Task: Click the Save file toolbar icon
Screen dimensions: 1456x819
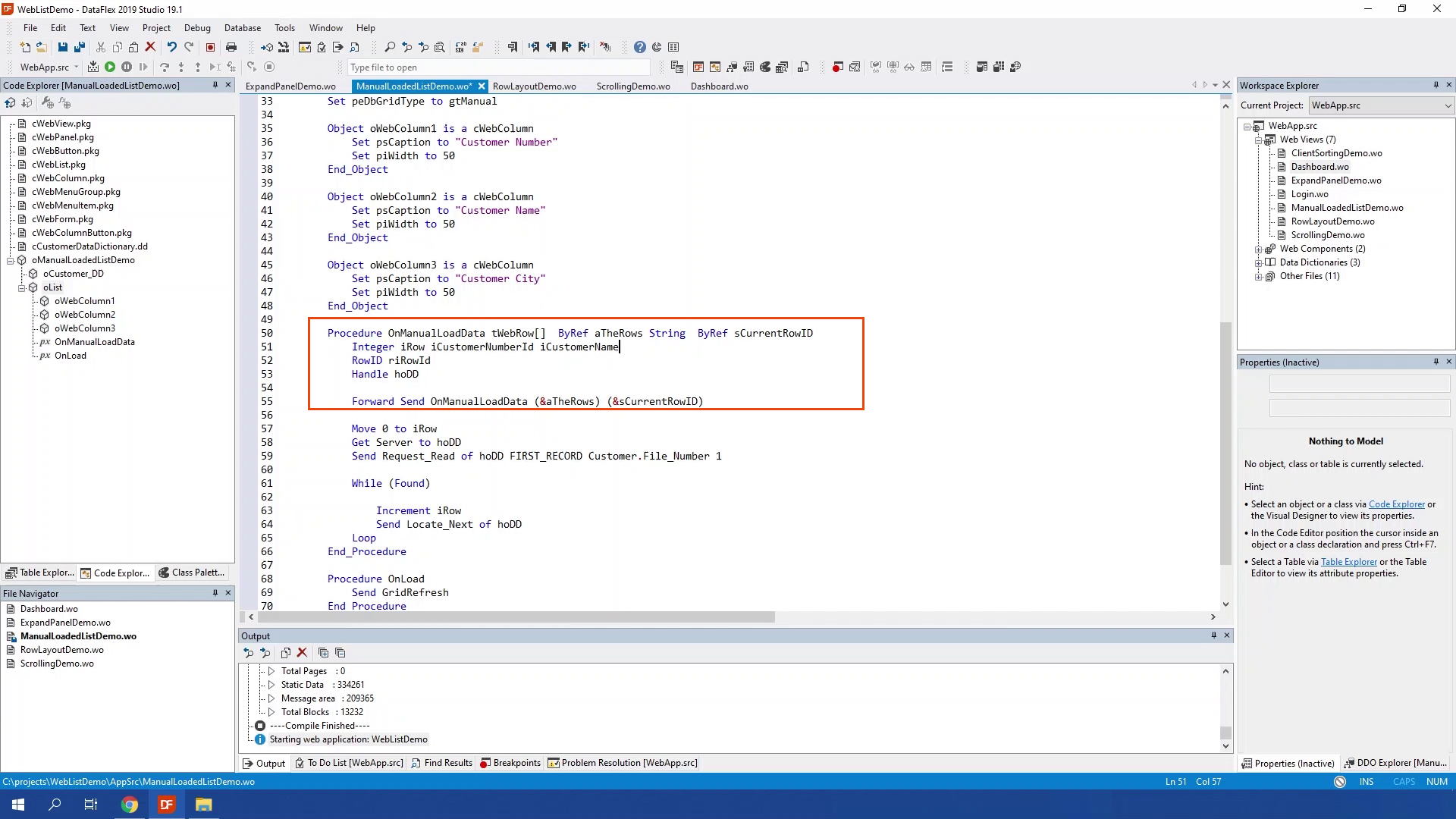Action: tap(63, 47)
